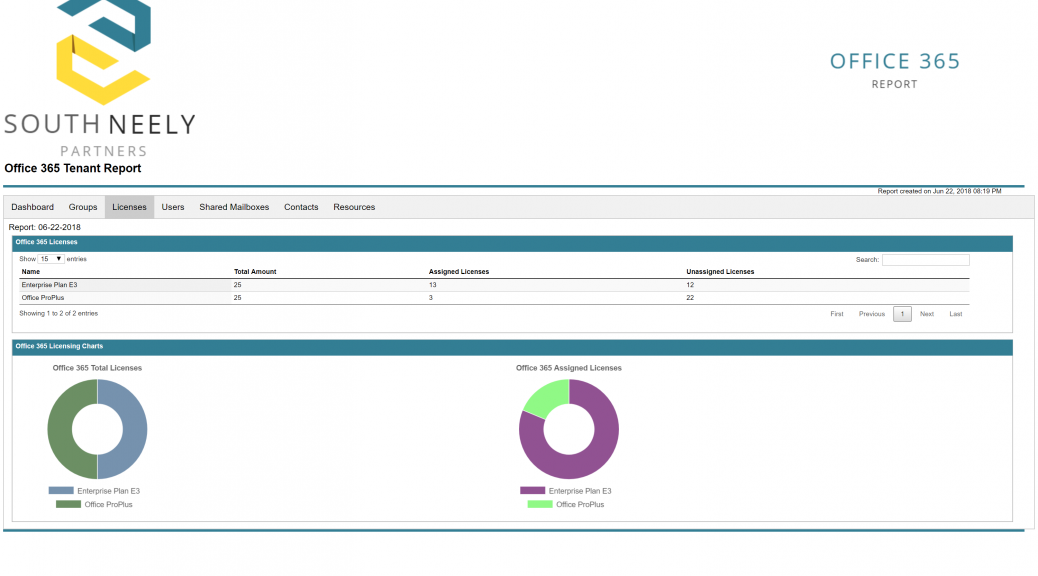This screenshot has width=1038, height=576.
Task: Go to the Users tab
Action: (x=173, y=207)
